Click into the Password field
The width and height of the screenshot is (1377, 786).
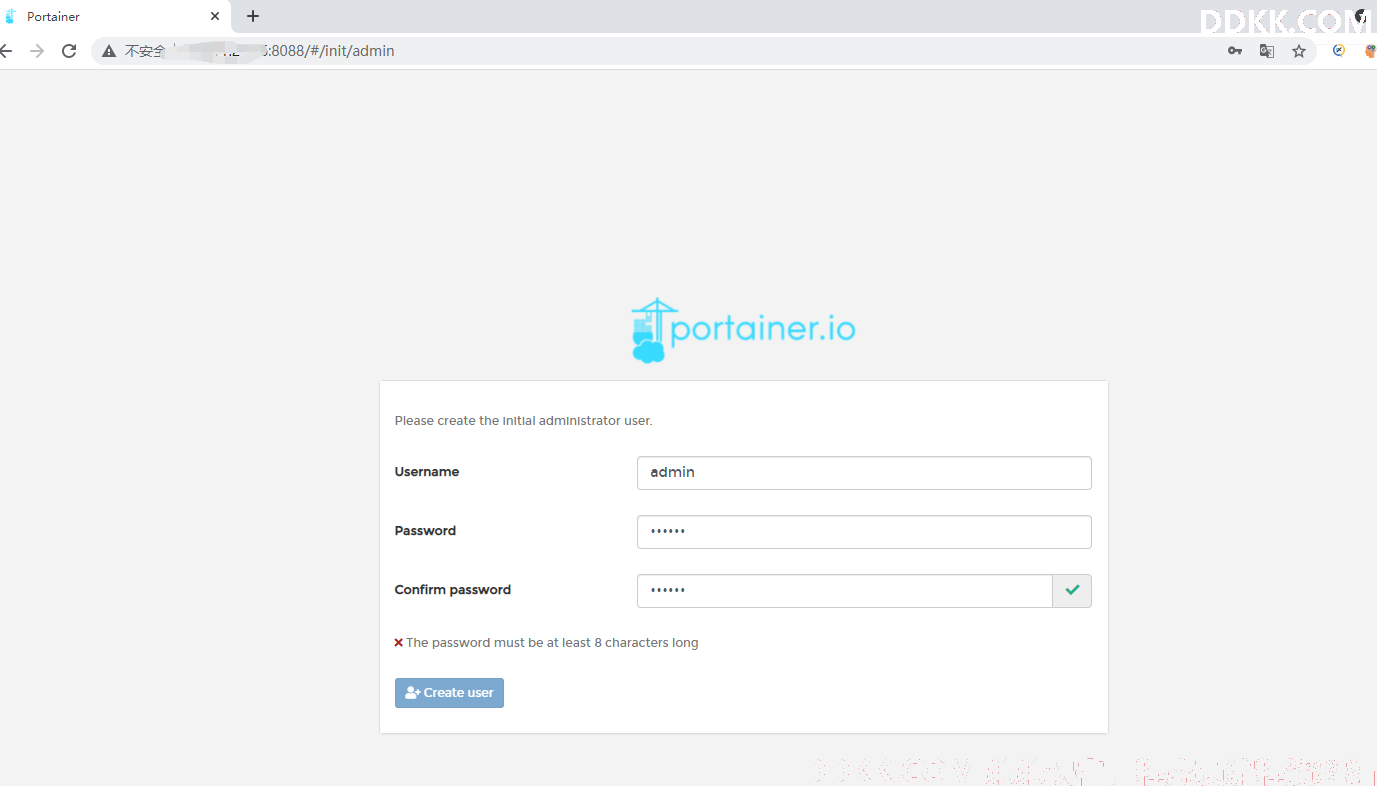pyautogui.click(x=864, y=532)
